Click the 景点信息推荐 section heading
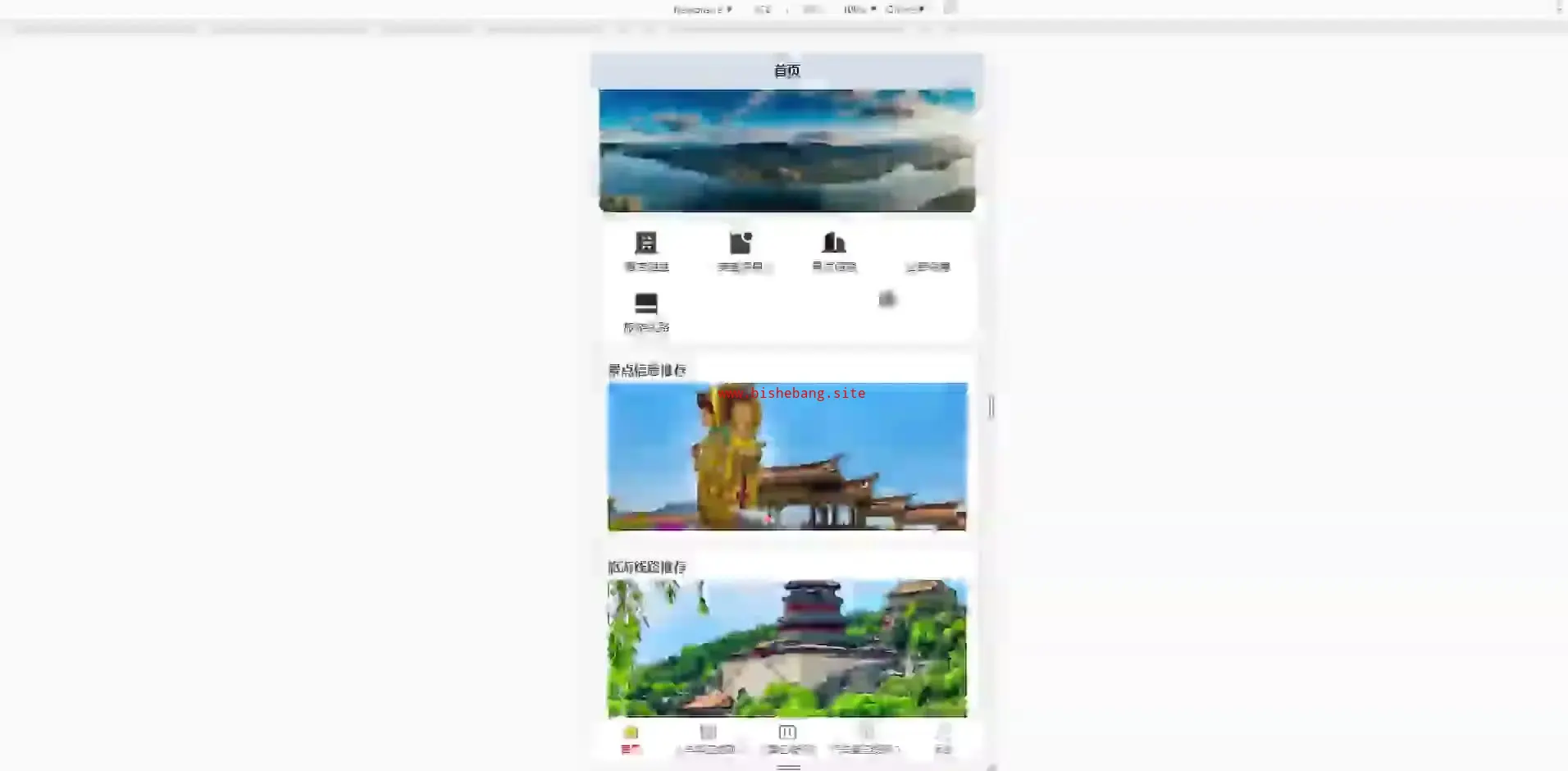1568x771 pixels. [647, 370]
